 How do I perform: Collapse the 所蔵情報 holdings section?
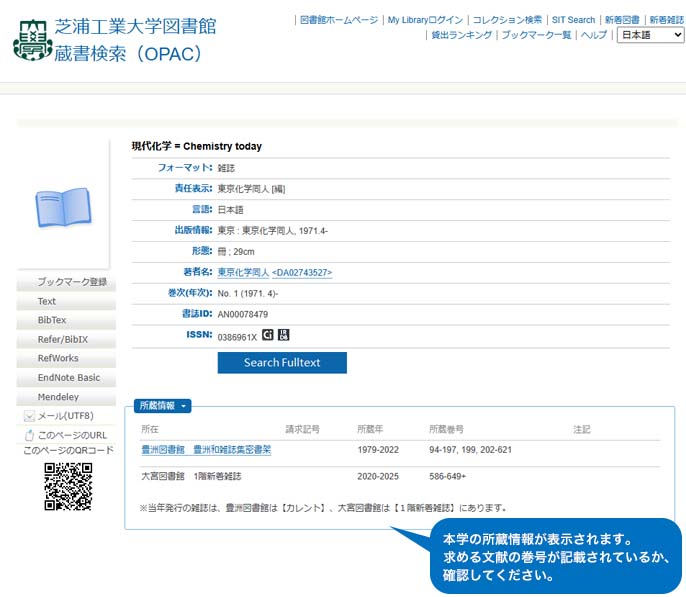coord(162,405)
